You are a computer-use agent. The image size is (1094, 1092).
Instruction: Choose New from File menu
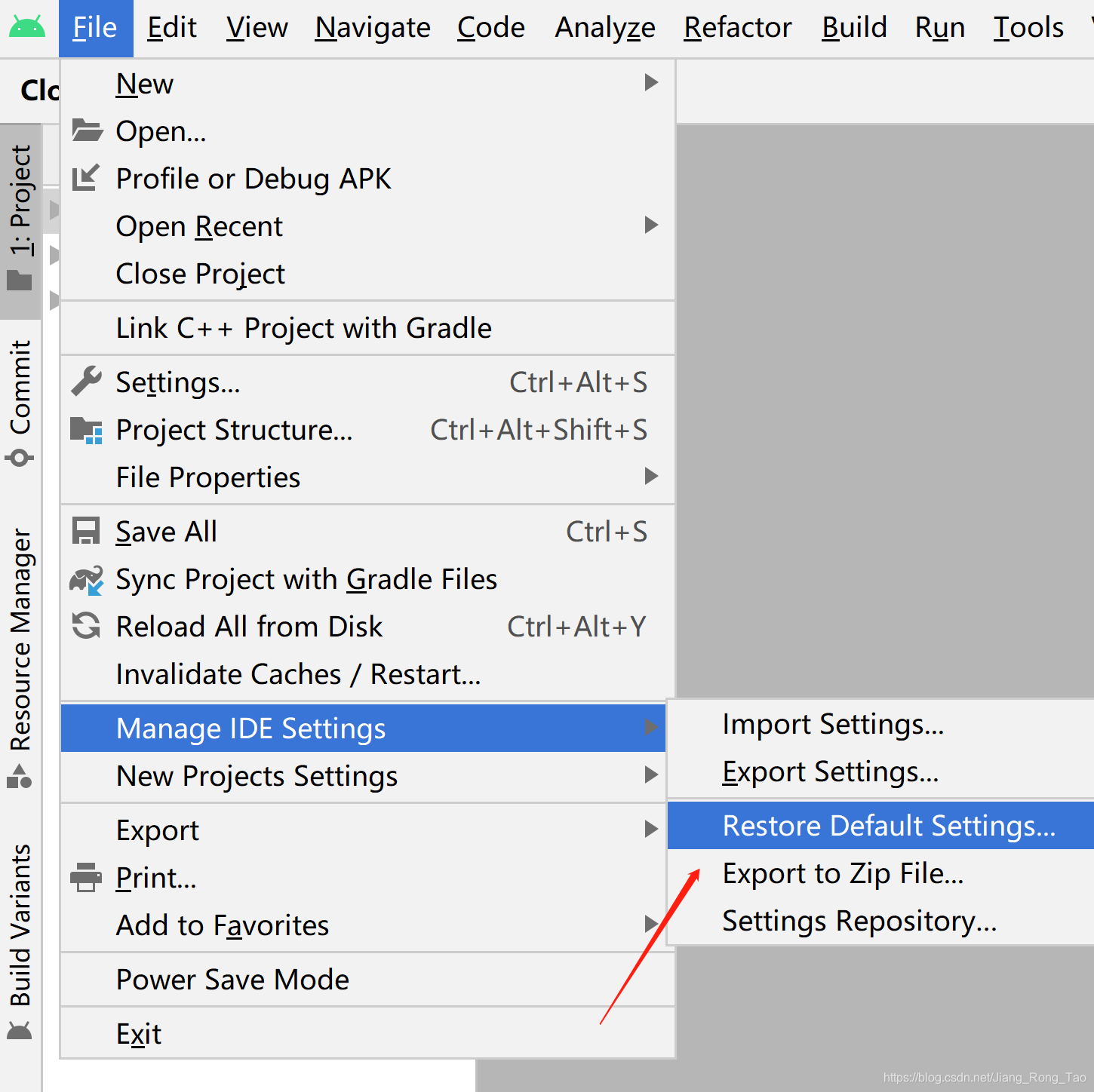point(367,83)
